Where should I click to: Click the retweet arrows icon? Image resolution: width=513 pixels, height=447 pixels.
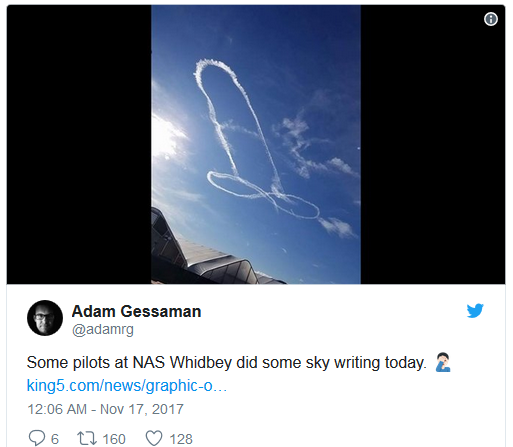(87, 438)
